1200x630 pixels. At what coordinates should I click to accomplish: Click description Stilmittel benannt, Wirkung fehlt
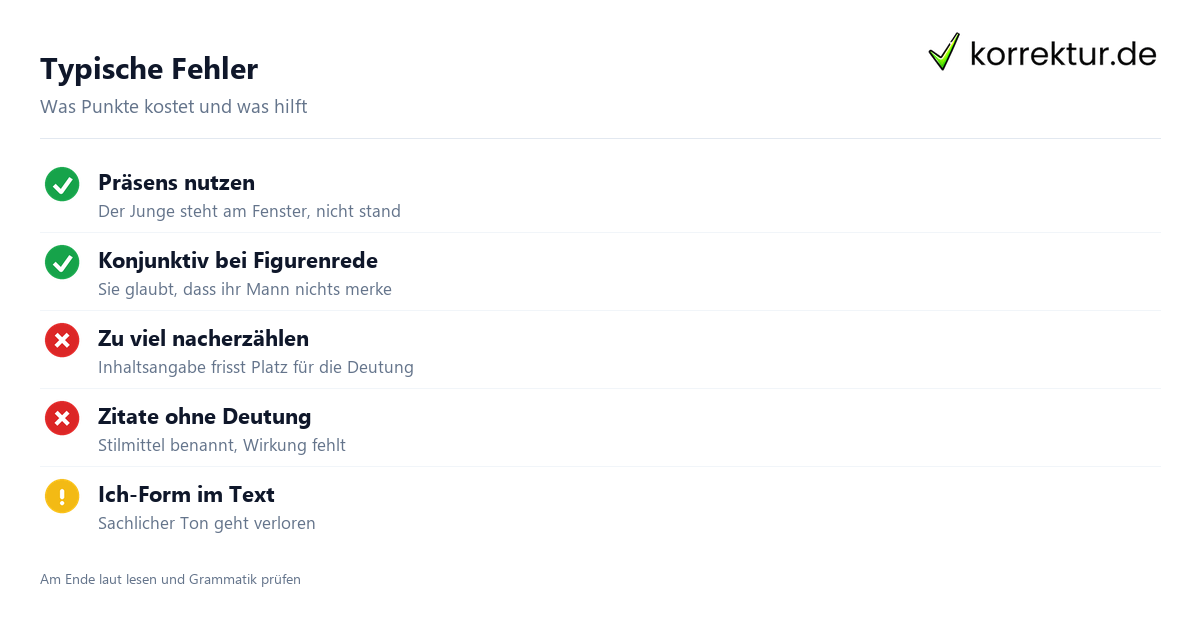(222, 445)
